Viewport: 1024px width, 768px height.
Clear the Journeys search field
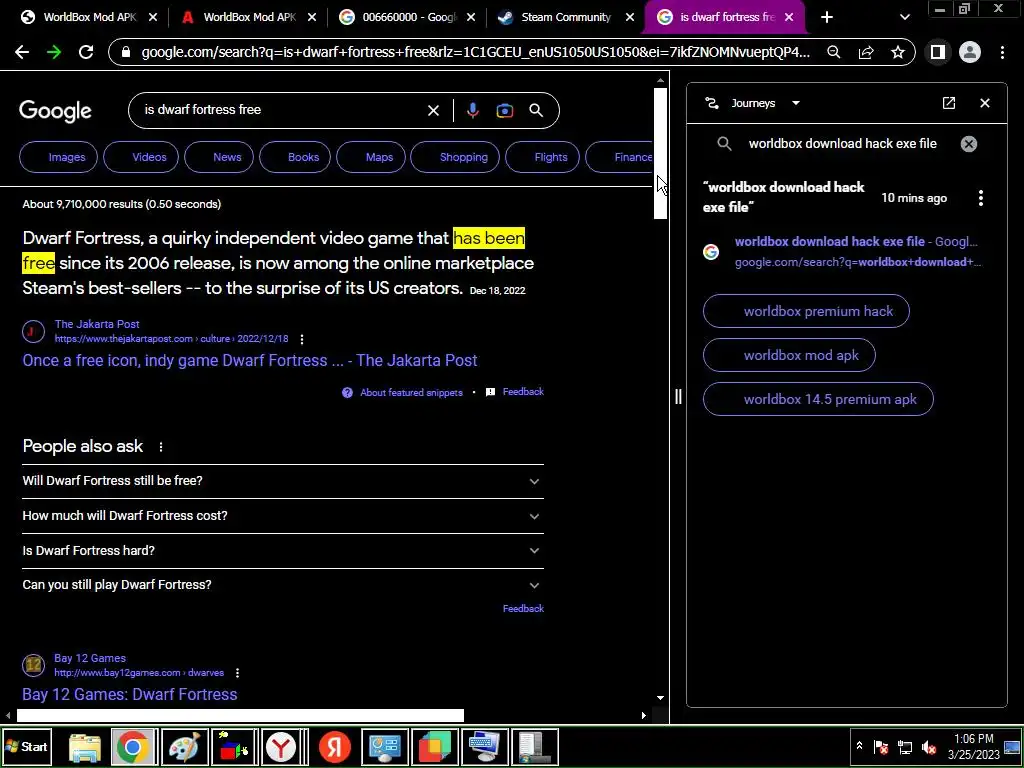pos(969,144)
